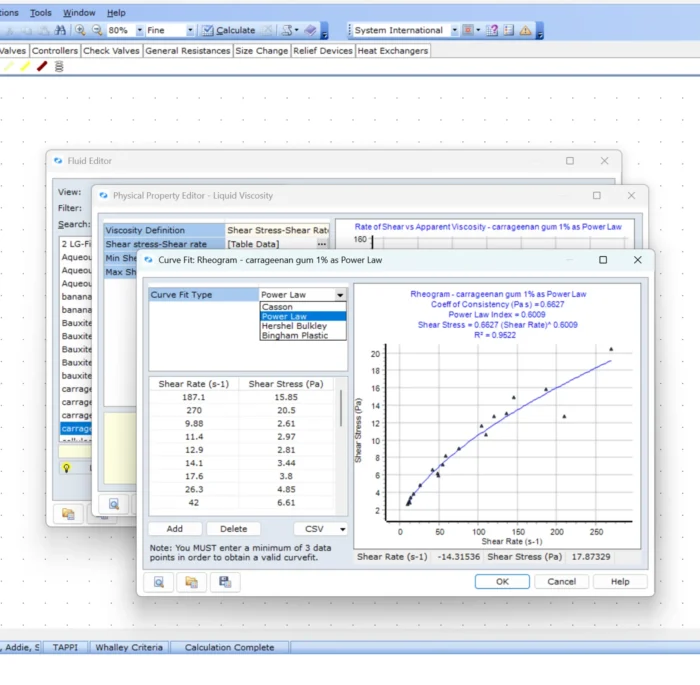Select Hershel Bulkley in the curve fit list
Image resolution: width=700 pixels, height=685 pixels.
[303, 326]
